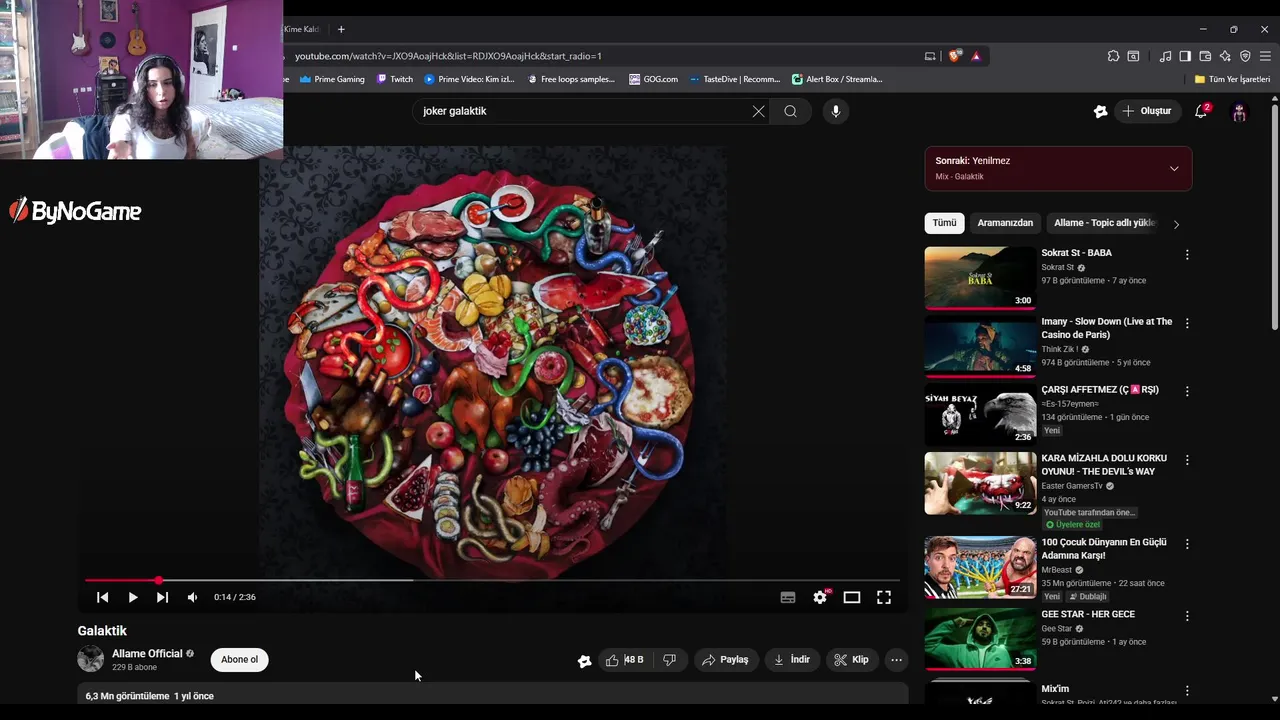Viewport: 1280px width, 720px height.
Task: Open the Prime Gaming bookmark
Action: (332, 79)
